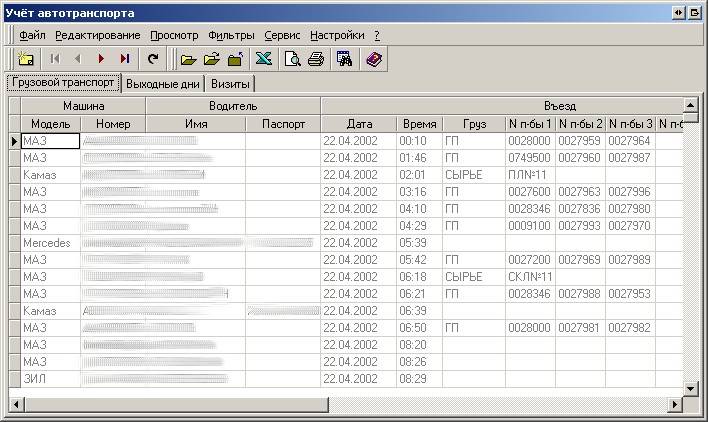Click the Паспорт column header

click(x=283, y=124)
